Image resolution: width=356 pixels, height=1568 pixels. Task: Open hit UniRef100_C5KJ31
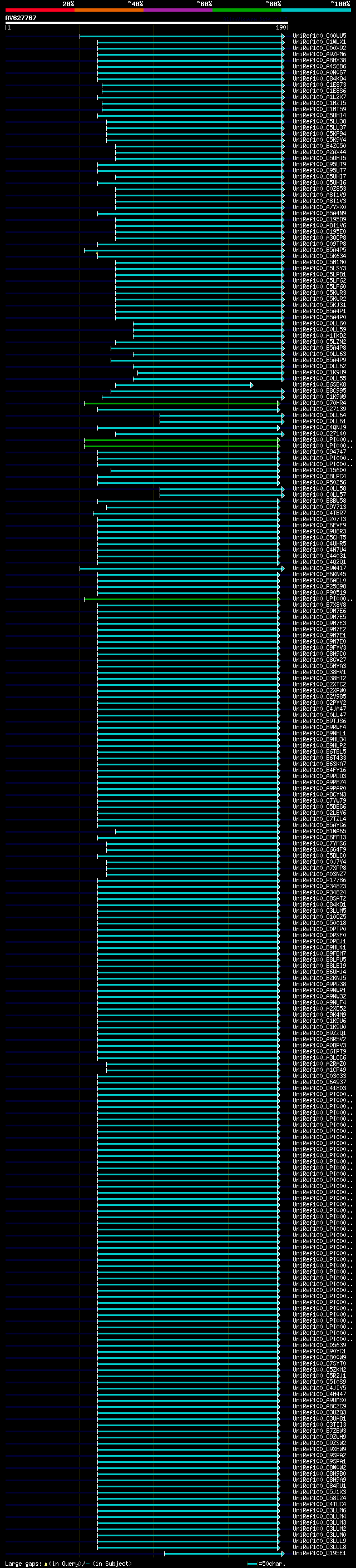[x=319, y=305]
